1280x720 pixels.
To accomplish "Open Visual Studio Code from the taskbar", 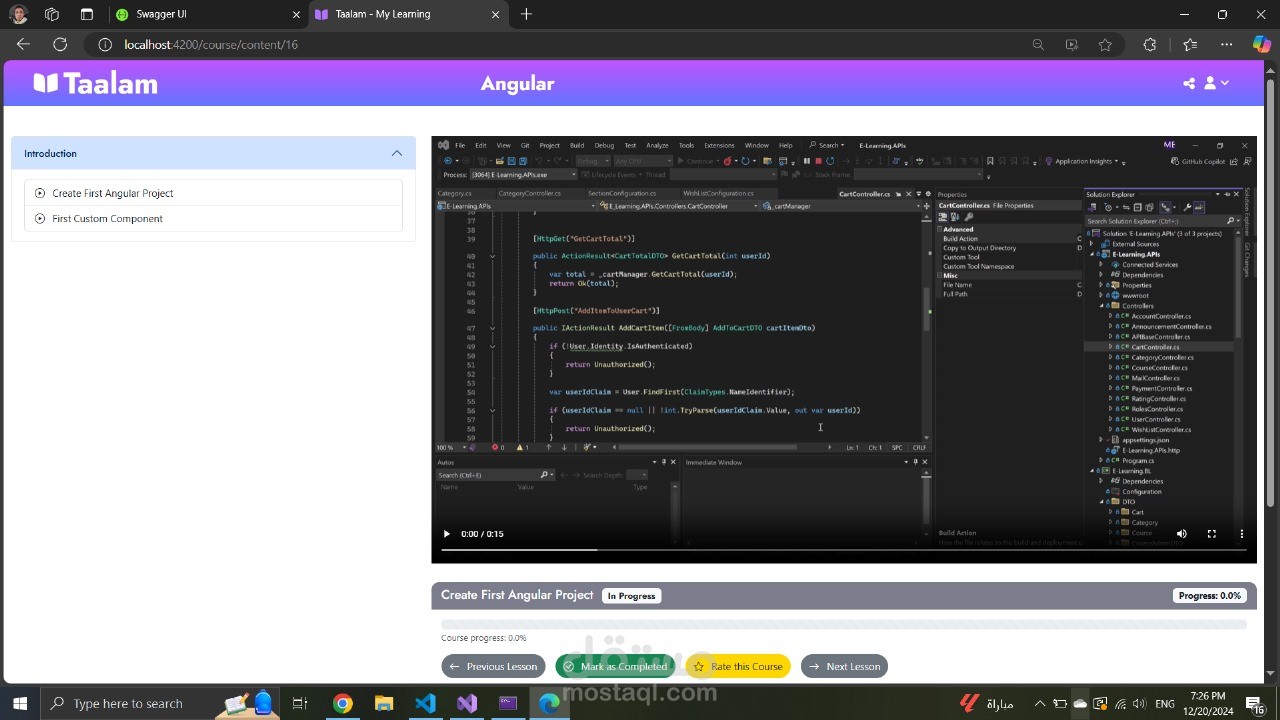I will (425, 703).
